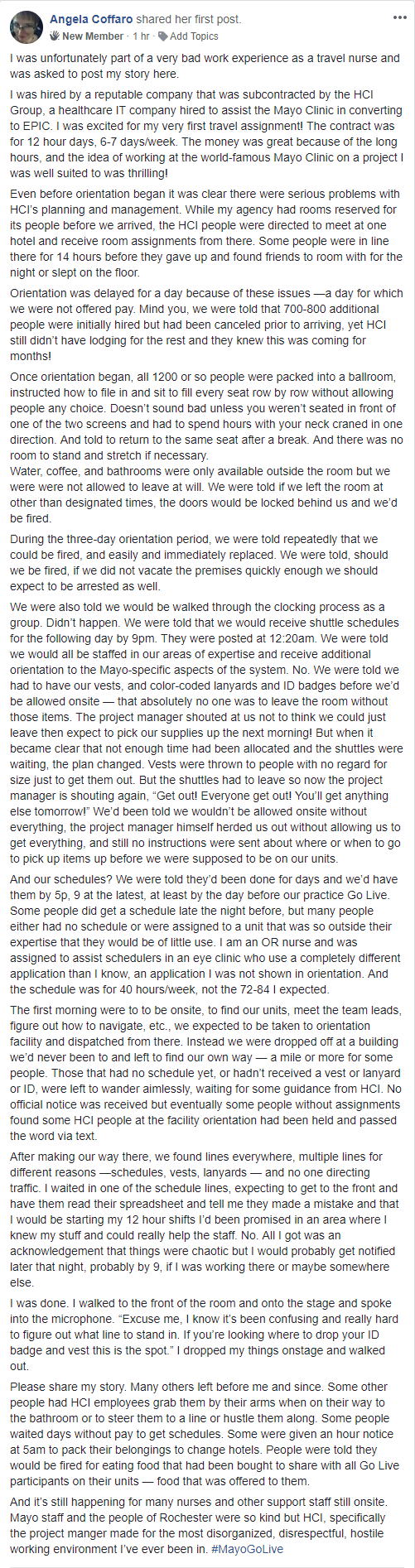Select the Add Topics link
Screen dimensions: 415x1568
coord(194,36)
